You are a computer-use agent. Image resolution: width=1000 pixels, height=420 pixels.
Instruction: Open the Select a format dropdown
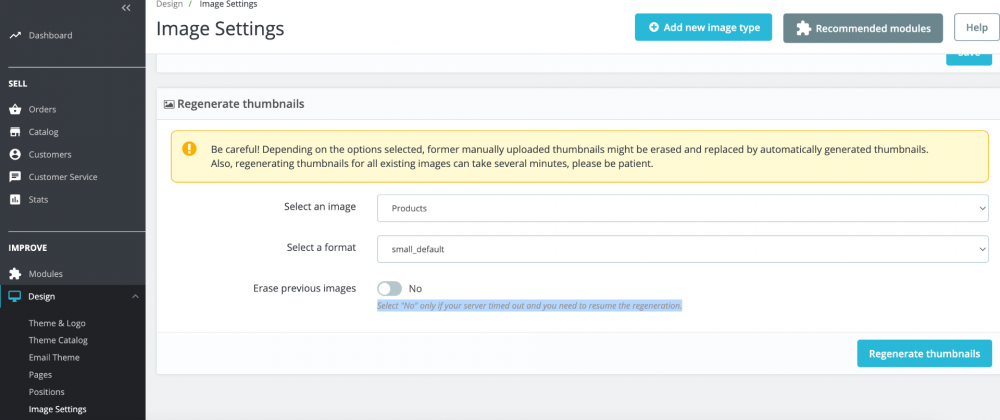[x=682, y=248]
